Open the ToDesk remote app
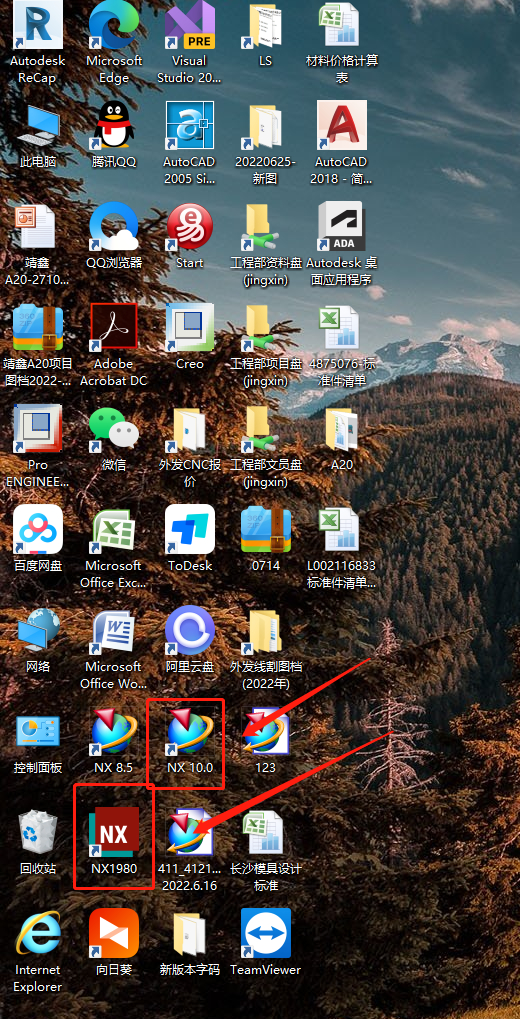The image size is (520, 1019). pyautogui.click(x=189, y=530)
